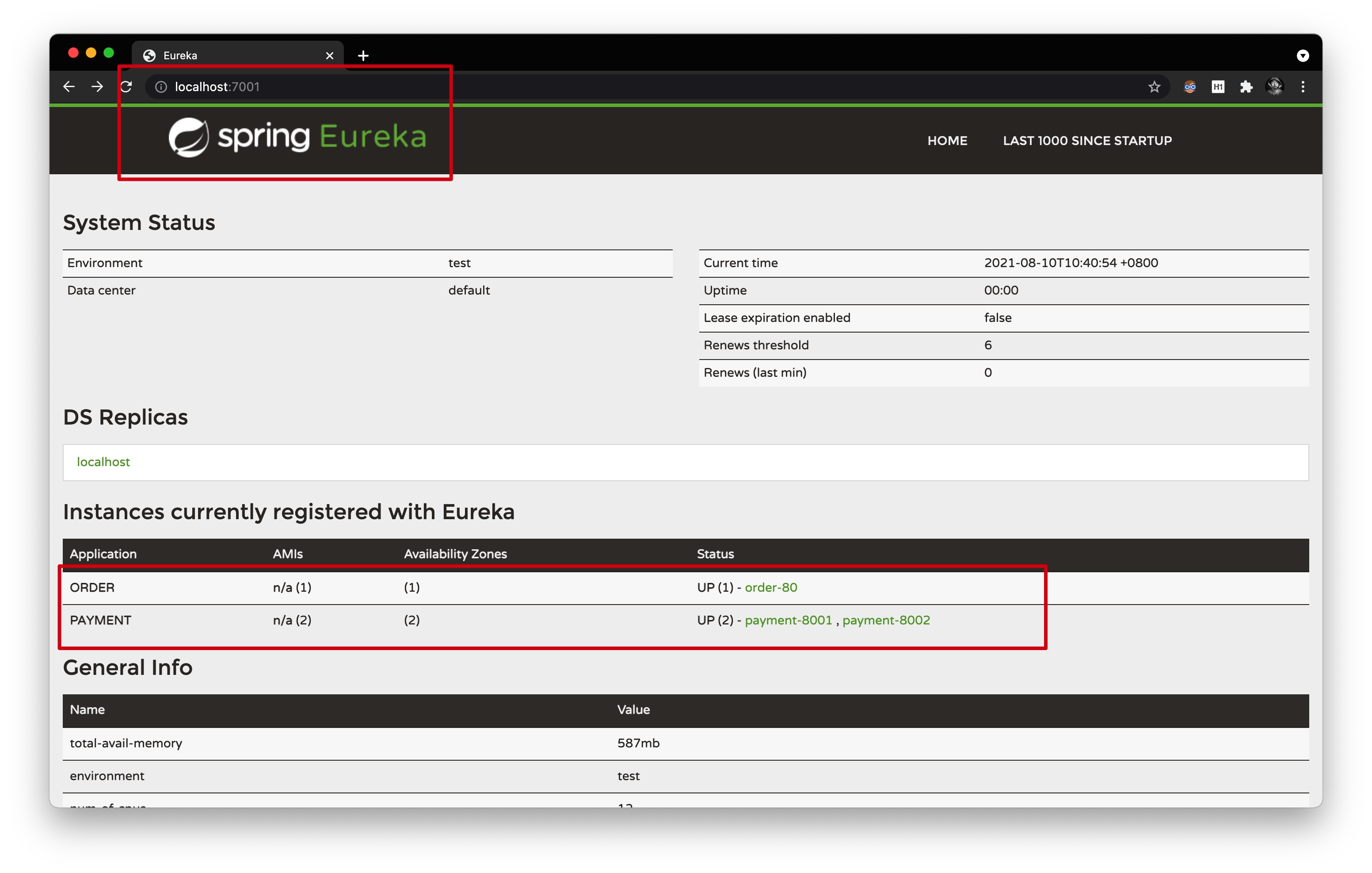The height and width of the screenshot is (873, 1372).
Task: Open Chrome three-dot menu
Action: (x=1303, y=87)
